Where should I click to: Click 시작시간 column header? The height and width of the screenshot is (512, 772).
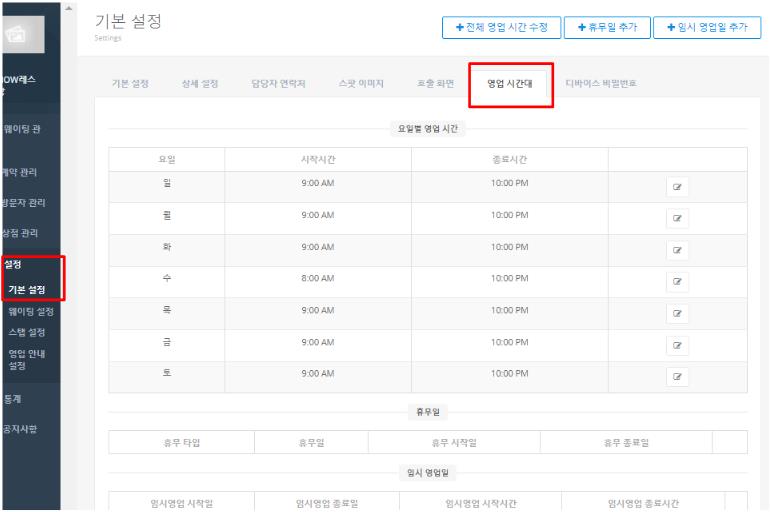(x=318, y=160)
